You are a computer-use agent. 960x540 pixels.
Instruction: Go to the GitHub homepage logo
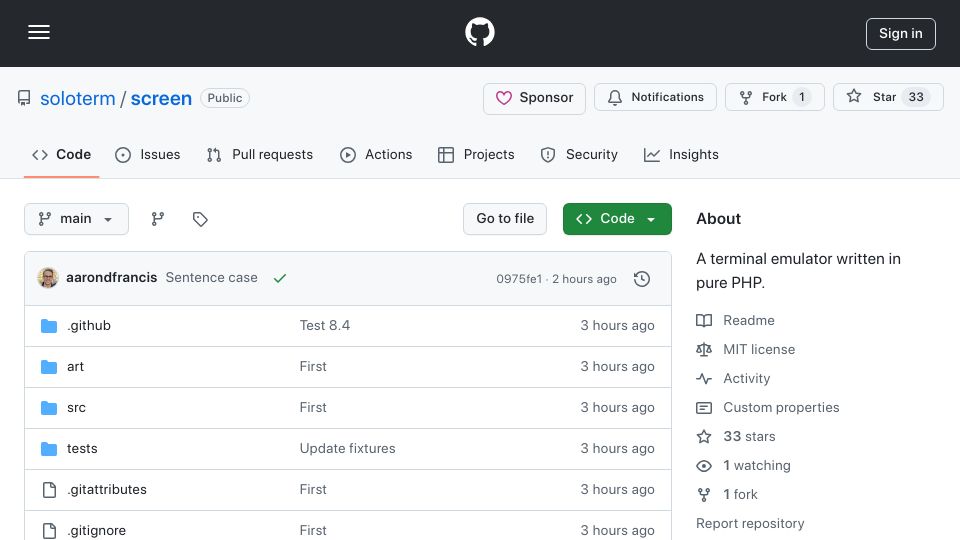(x=479, y=32)
